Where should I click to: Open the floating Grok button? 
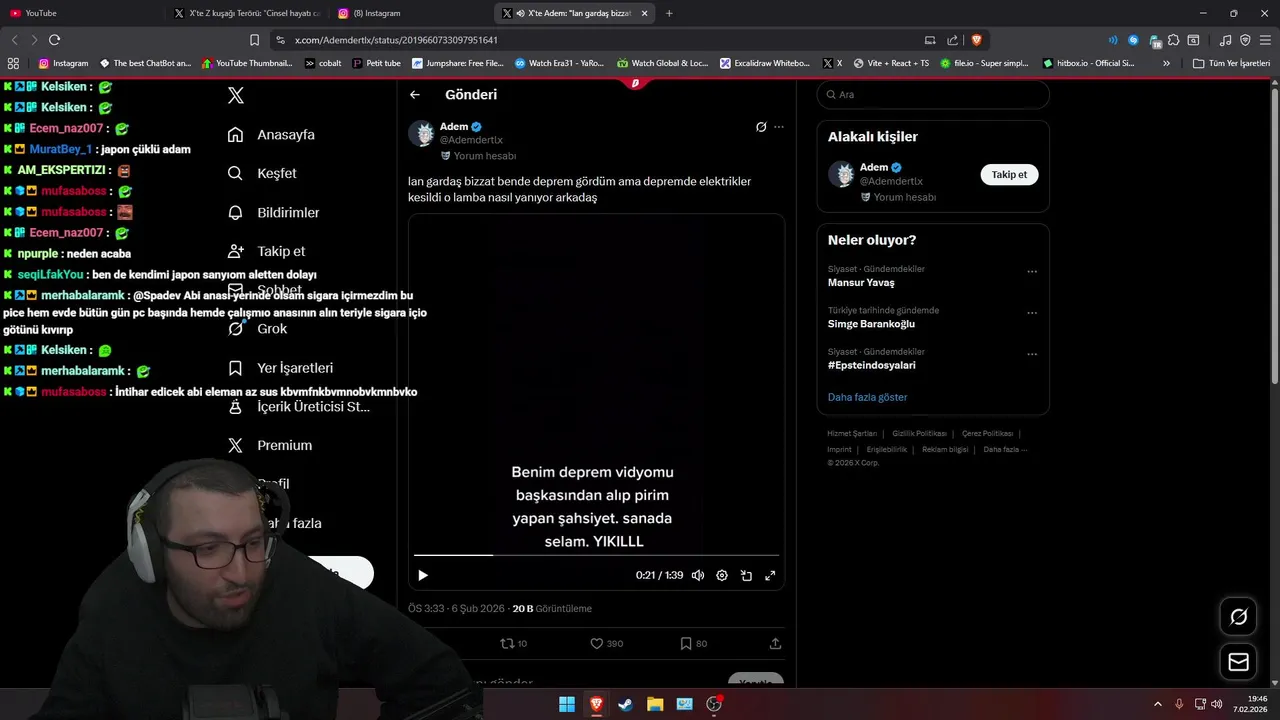(x=1238, y=617)
